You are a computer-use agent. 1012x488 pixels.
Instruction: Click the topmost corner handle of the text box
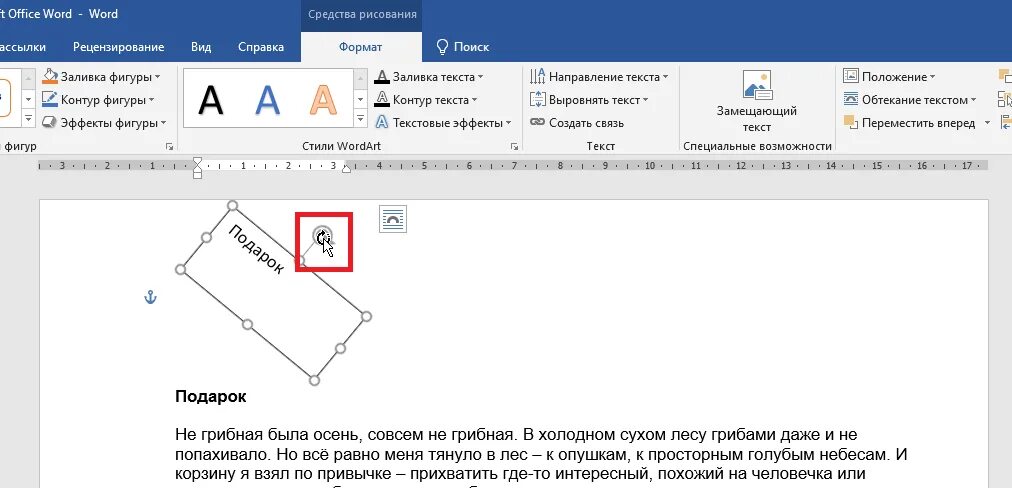(232, 205)
